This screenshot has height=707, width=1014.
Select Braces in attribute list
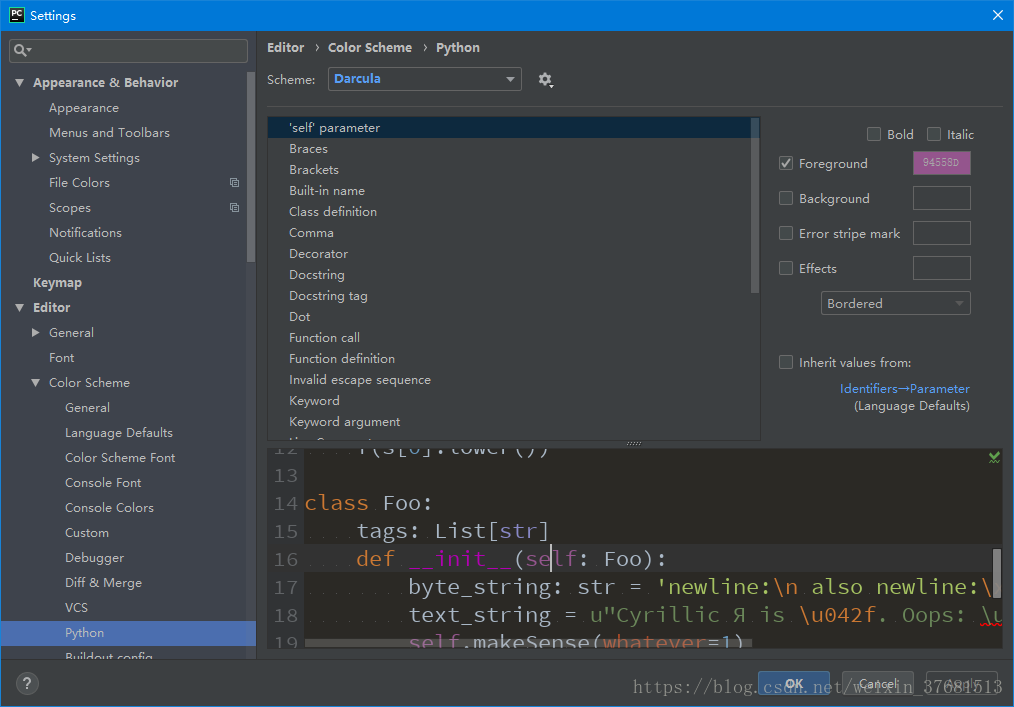point(509,149)
